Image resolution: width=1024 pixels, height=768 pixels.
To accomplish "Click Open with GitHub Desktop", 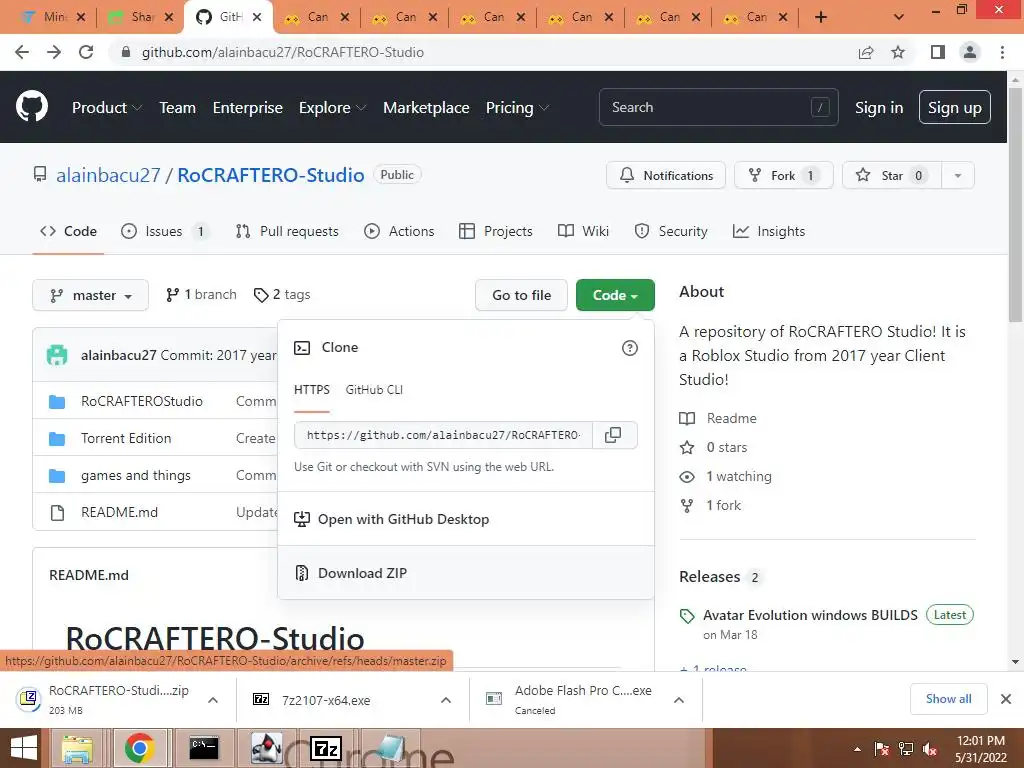I will [466, 519].
